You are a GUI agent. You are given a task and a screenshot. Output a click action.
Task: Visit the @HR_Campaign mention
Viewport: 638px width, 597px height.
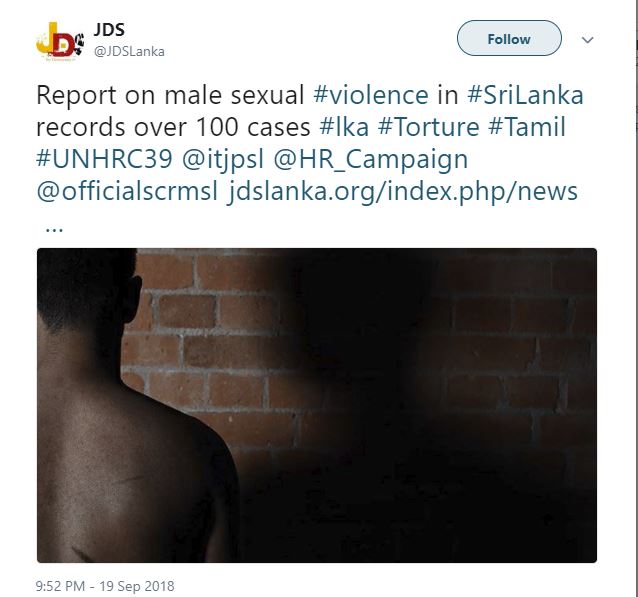tap(370, 159)
